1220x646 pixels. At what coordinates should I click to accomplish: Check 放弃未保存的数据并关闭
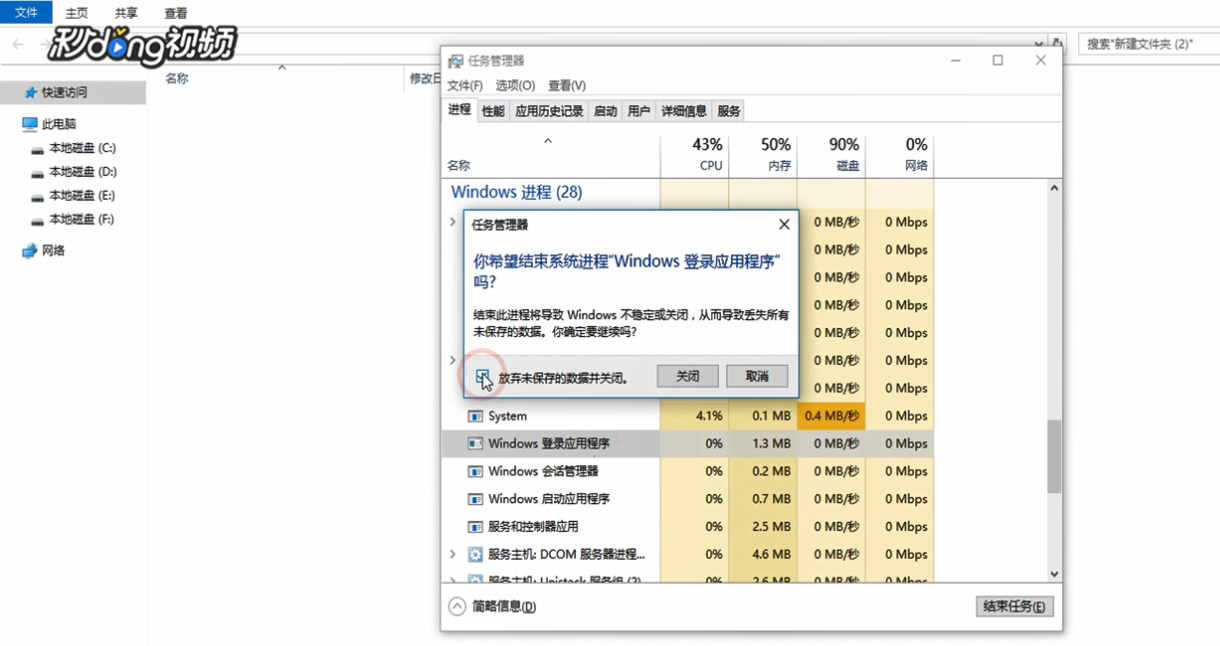click(482, 375)
